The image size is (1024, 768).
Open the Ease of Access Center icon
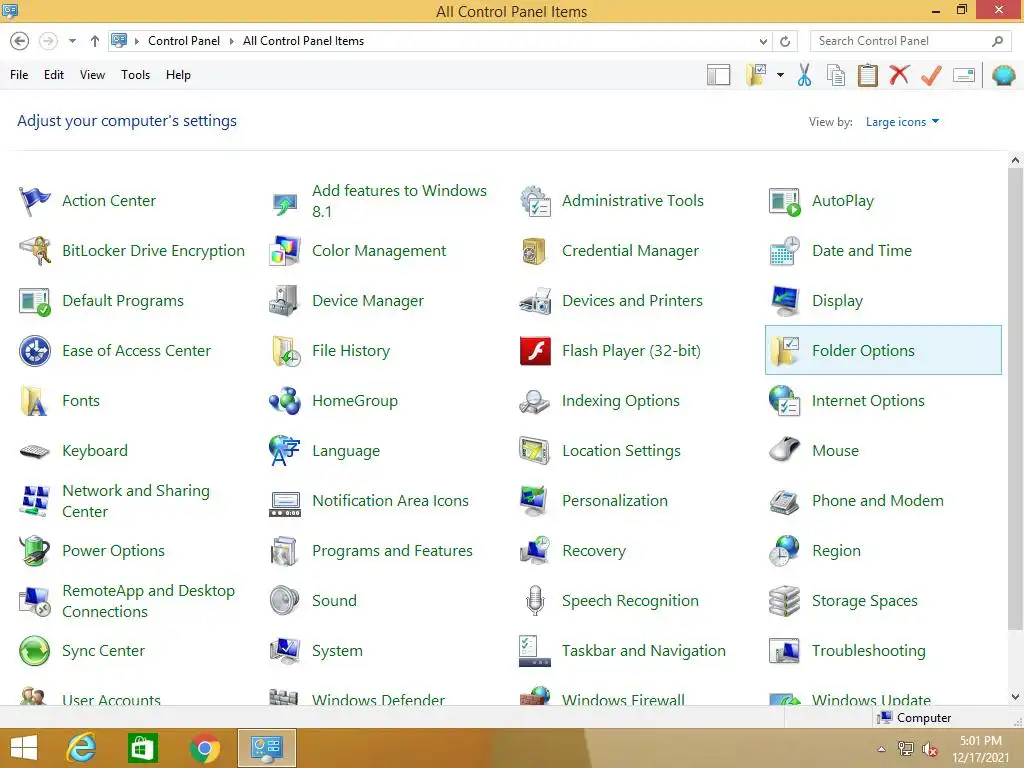pos(34,351)
